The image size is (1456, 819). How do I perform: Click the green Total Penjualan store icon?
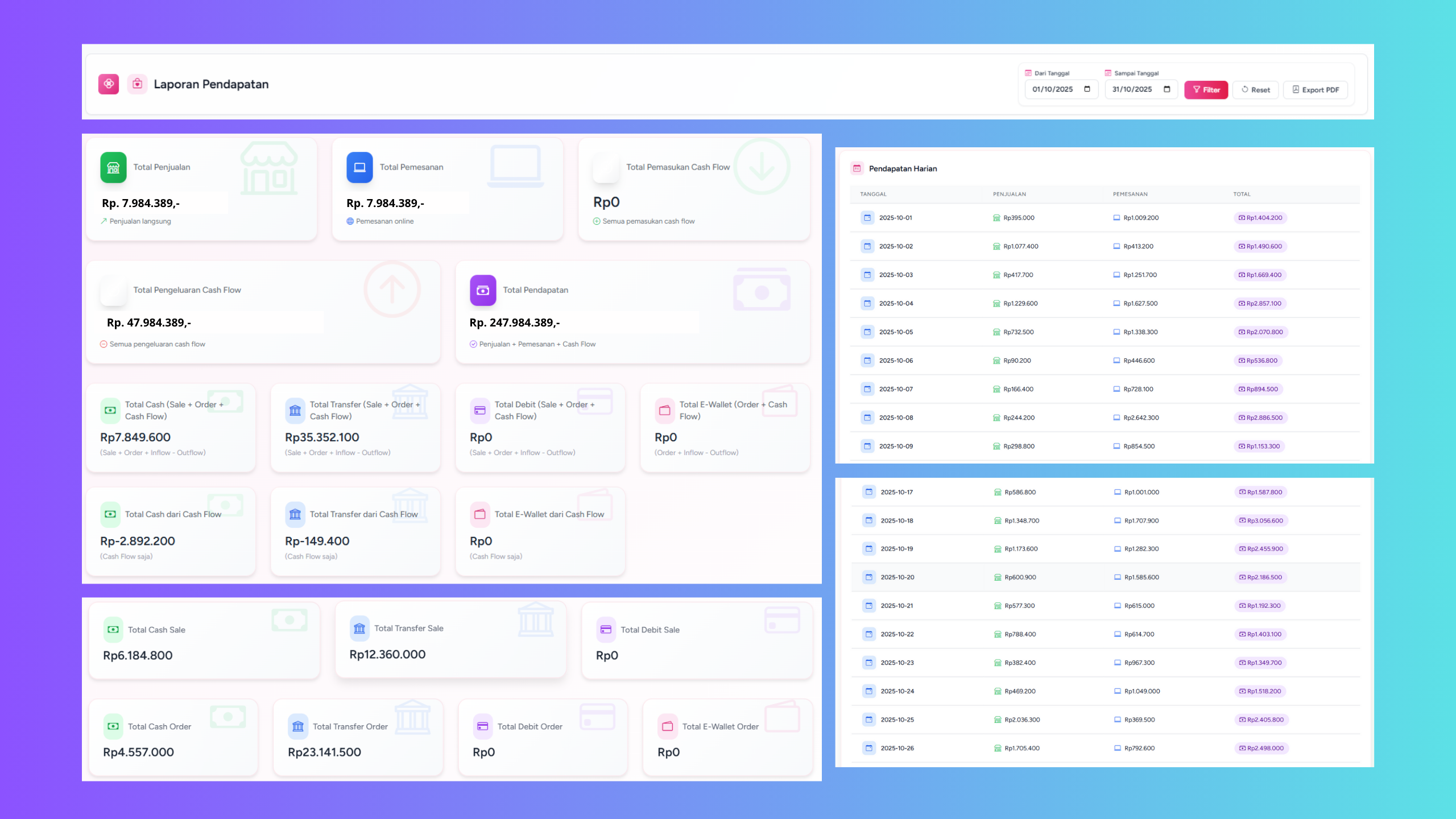113,167
